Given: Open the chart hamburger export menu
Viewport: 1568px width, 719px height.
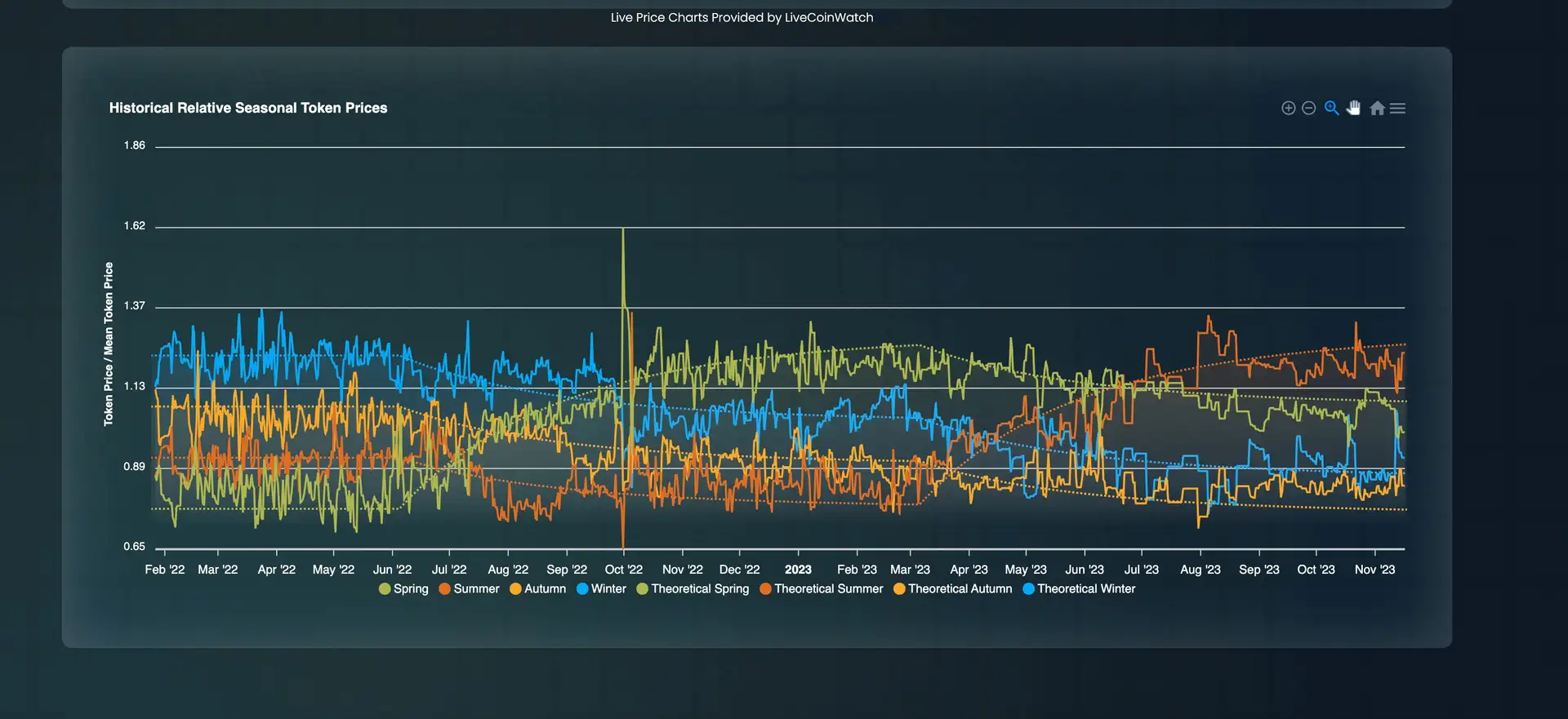Looking at the screenshot, I should 1397,109.
